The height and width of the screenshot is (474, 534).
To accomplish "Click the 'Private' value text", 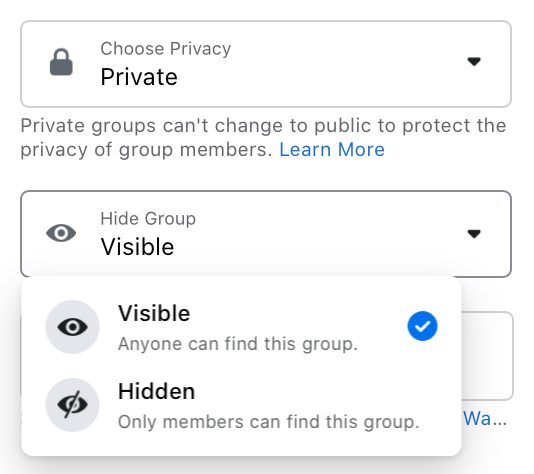I will pyautogui.click(x=139, y=77).
